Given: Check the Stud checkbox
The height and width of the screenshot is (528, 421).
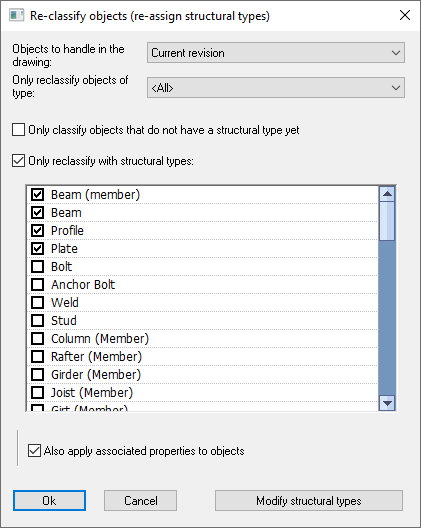Looking at the screenshot, I should click(x=37, y=321).
